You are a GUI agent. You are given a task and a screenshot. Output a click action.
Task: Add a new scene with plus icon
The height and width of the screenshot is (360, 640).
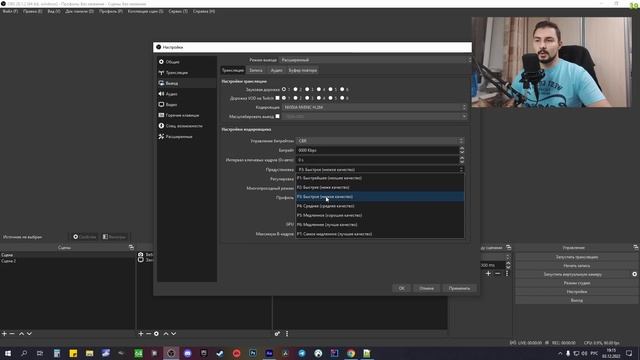(x=4, y=333)
